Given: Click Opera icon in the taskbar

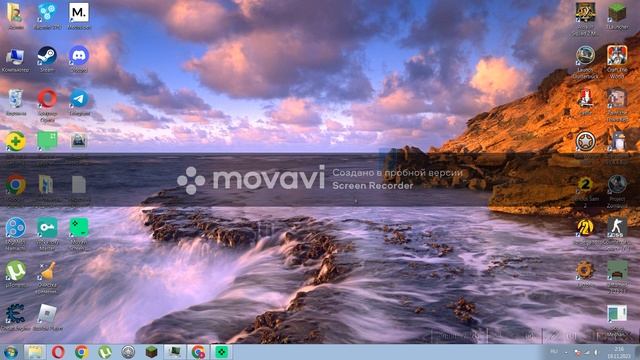Looking at the screenshot, I should (x=58, y=352).
